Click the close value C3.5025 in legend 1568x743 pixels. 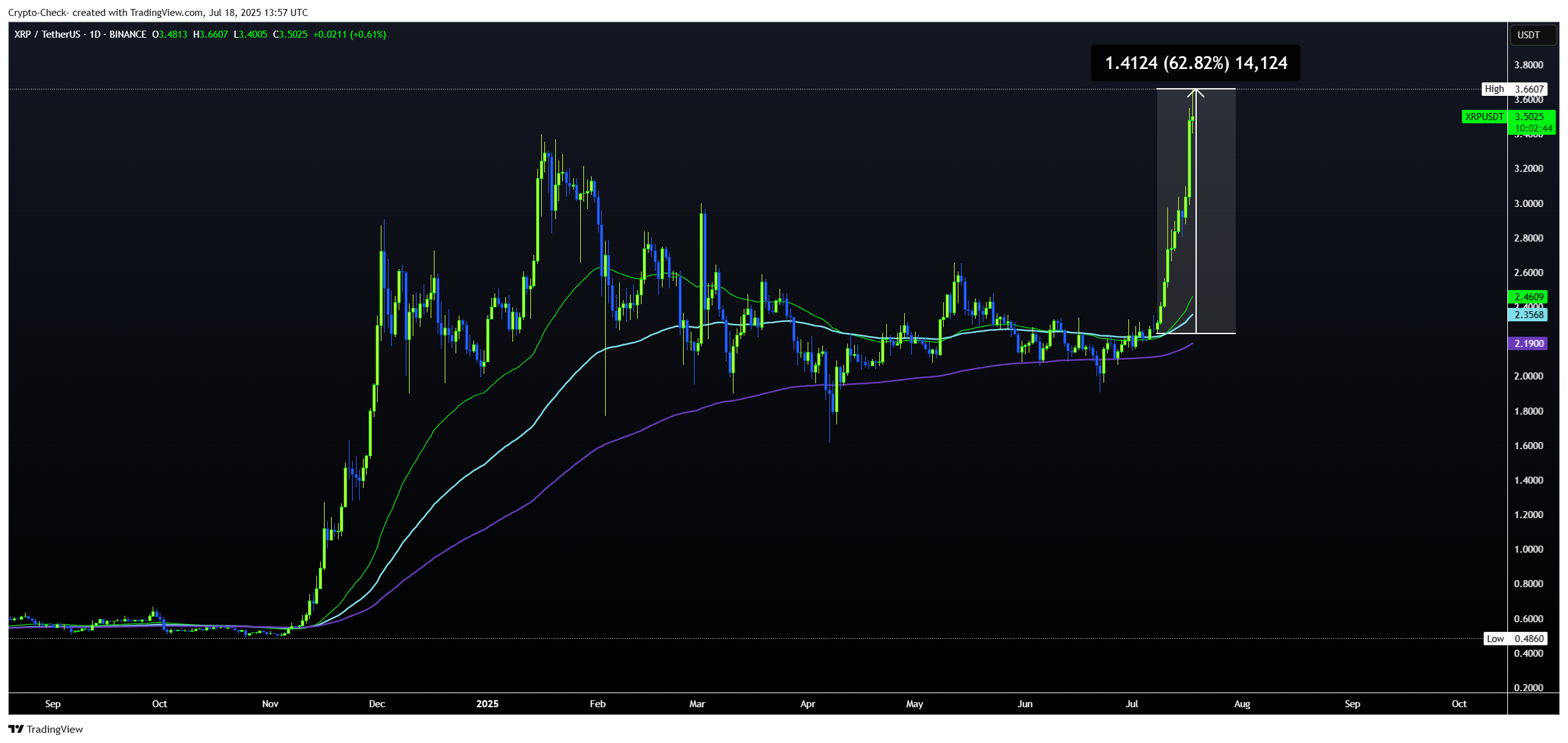click(291, 34)
